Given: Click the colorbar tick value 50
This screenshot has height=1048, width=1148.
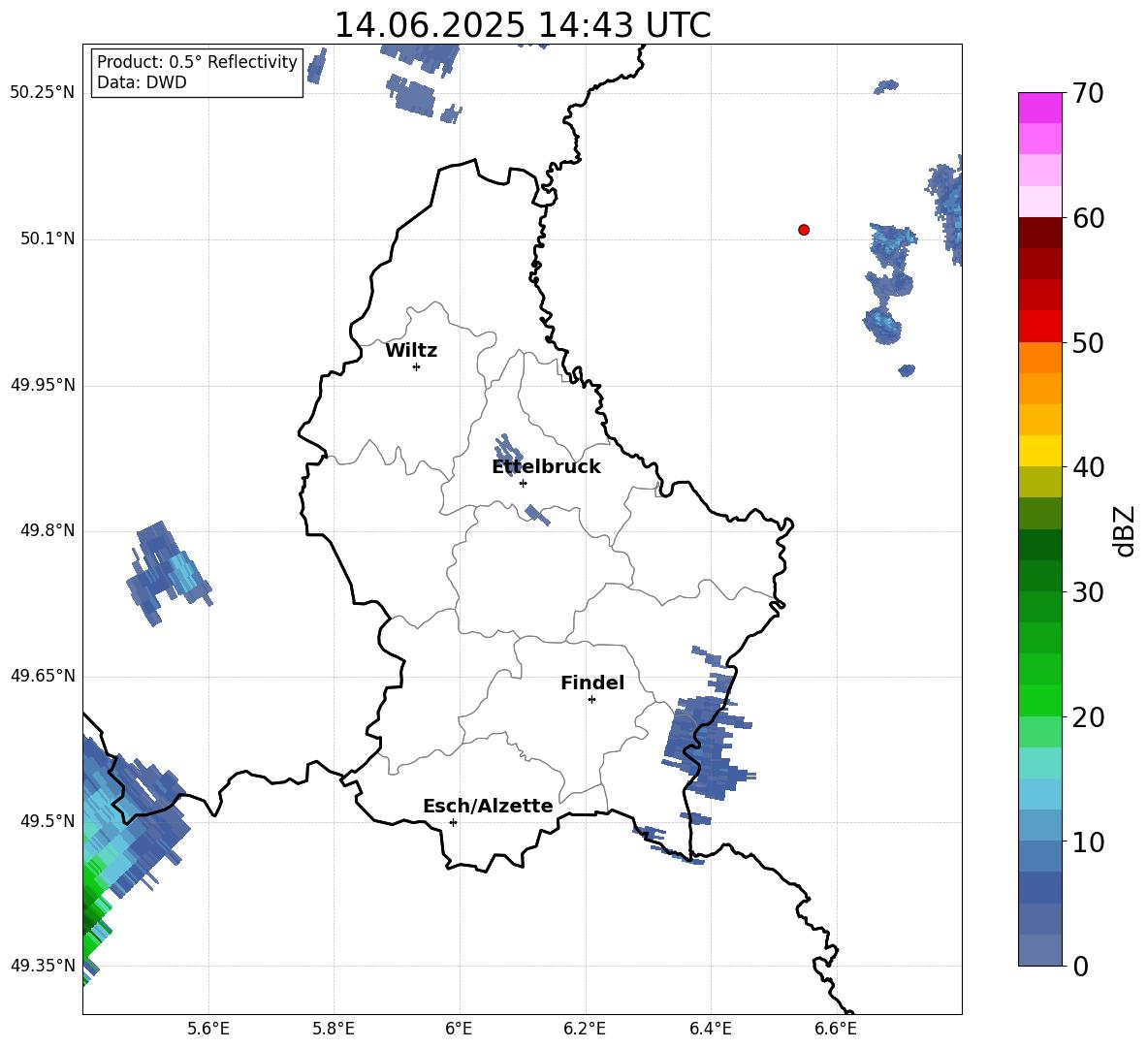Looking at the screenshot, I should (x=1088, y=343).
